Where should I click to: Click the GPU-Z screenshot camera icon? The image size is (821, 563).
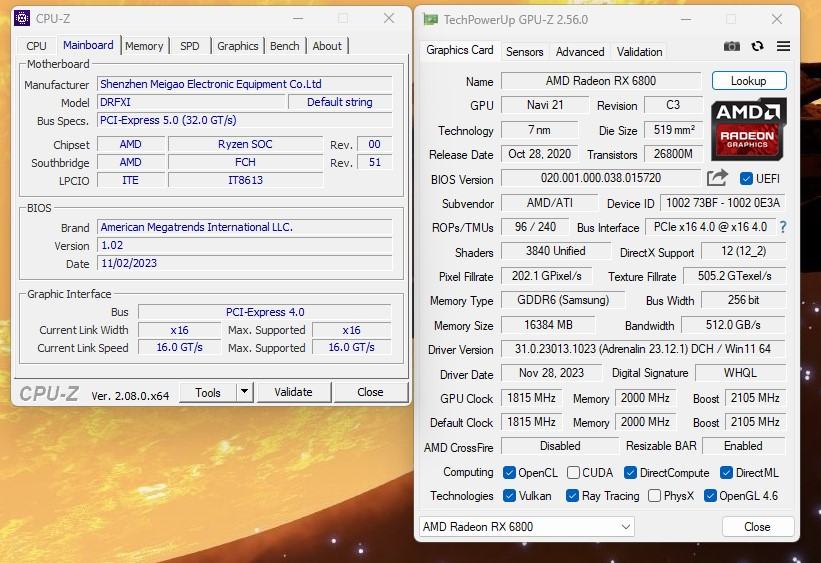731,47
